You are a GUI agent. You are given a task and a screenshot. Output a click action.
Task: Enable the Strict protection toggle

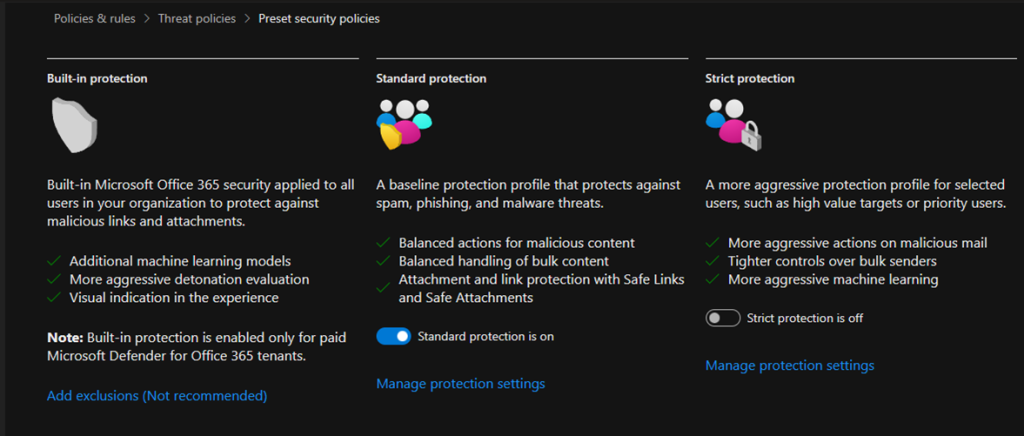point(722,319)
